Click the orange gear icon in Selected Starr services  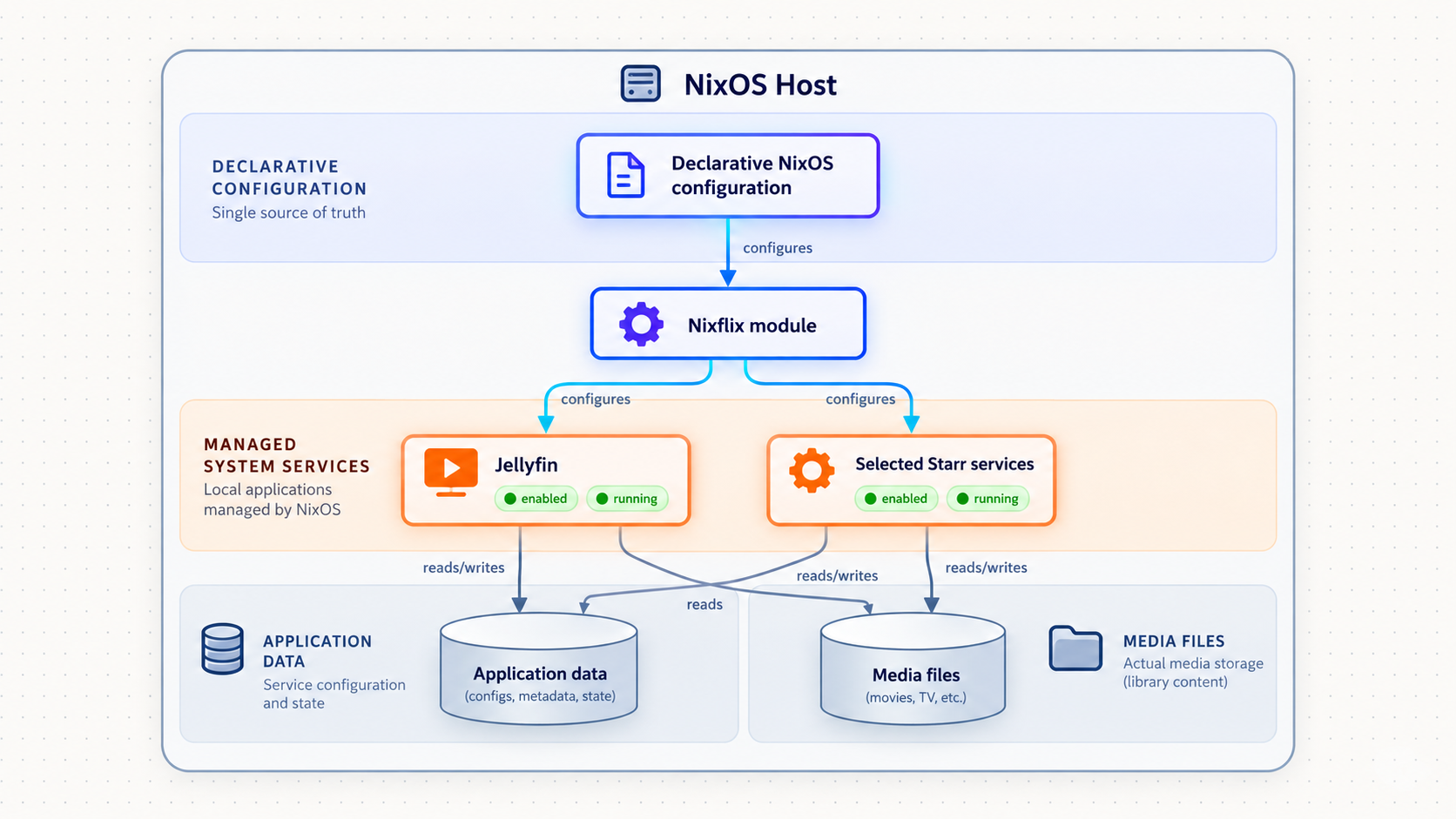point(812,471)
